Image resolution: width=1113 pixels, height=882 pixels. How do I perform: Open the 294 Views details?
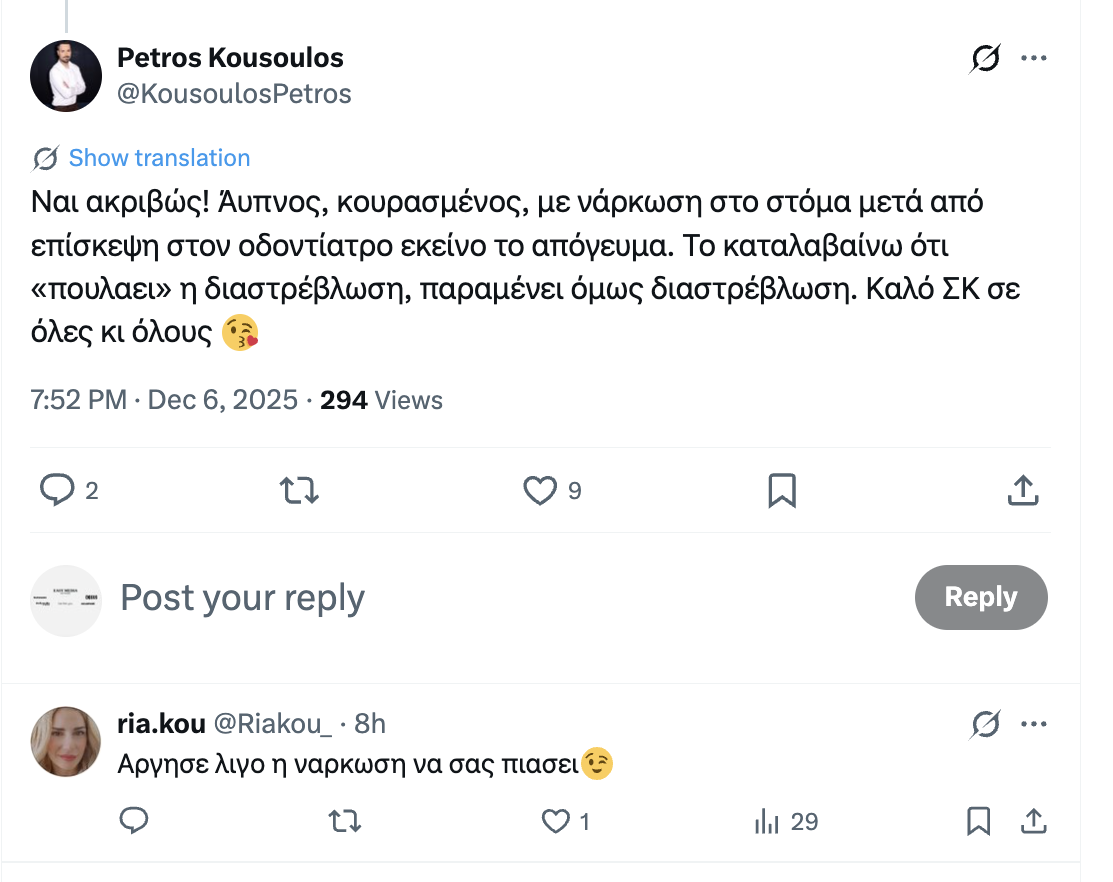pyautogui.click(x=380, y=399)
